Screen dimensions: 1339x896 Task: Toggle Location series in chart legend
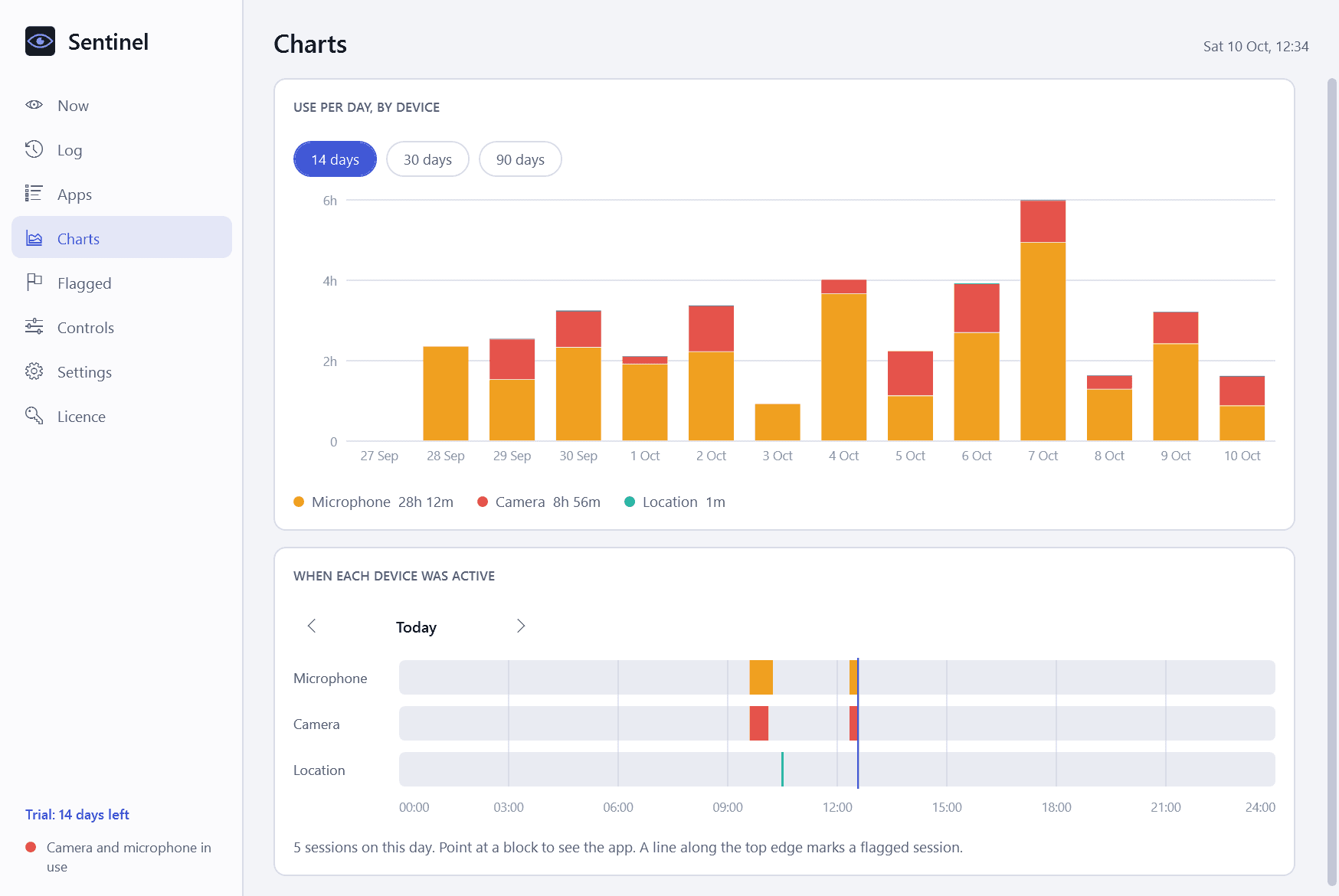pyautogui.click(x=675, y=502)
